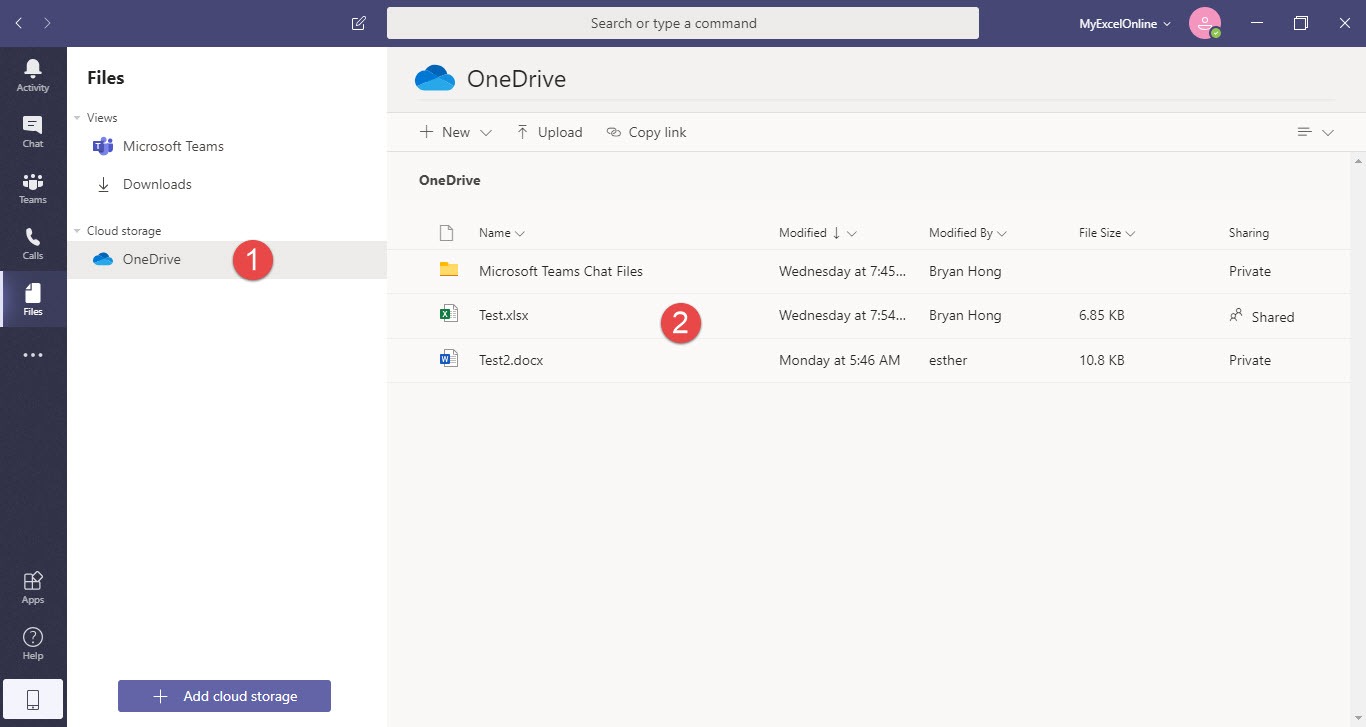Open the Calls section
1366x727 pixels.
(x=33, y=243)
